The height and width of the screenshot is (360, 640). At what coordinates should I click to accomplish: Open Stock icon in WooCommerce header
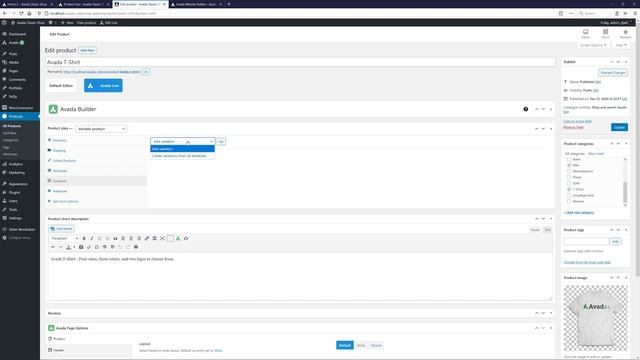coord(605,34)
